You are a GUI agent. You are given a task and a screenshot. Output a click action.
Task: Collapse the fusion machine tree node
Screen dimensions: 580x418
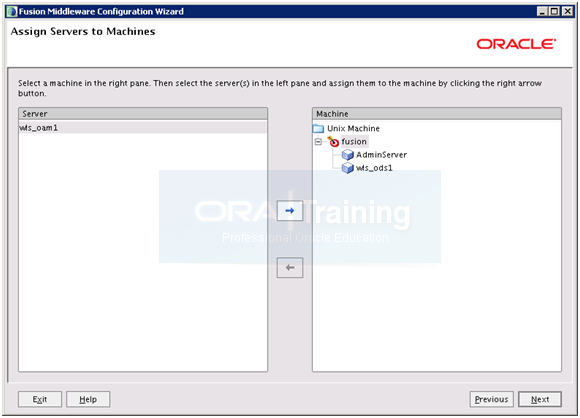pyautogui.click(x=318, y=142)
